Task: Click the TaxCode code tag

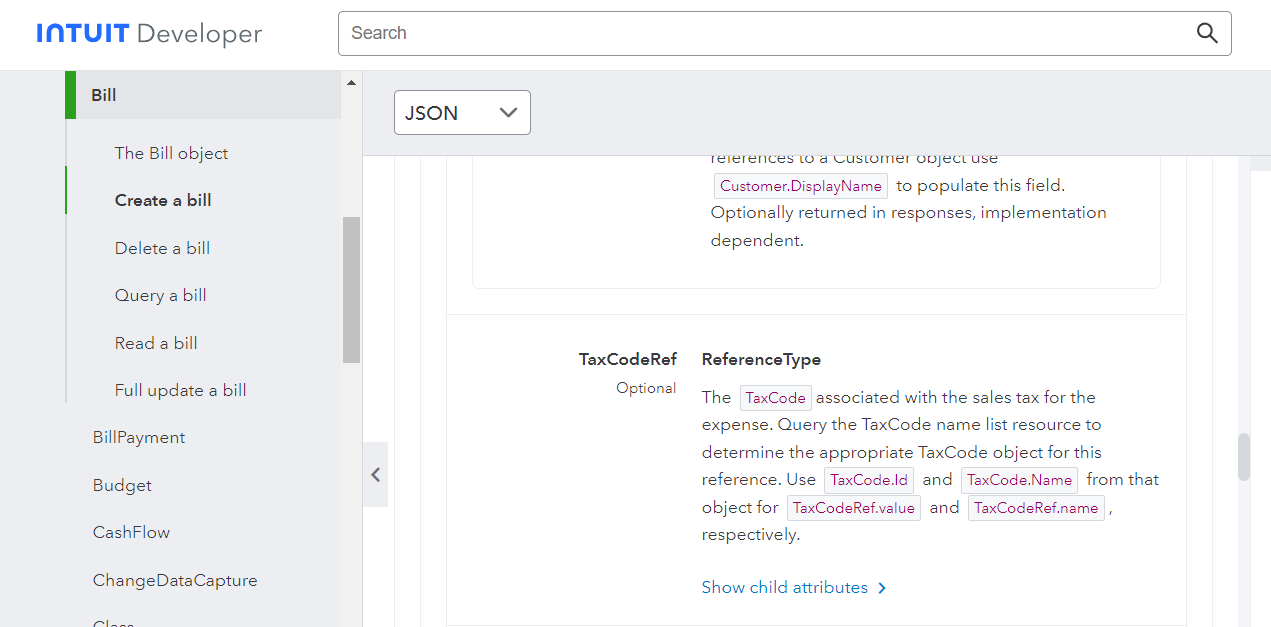Action: [x=775, y=398]
